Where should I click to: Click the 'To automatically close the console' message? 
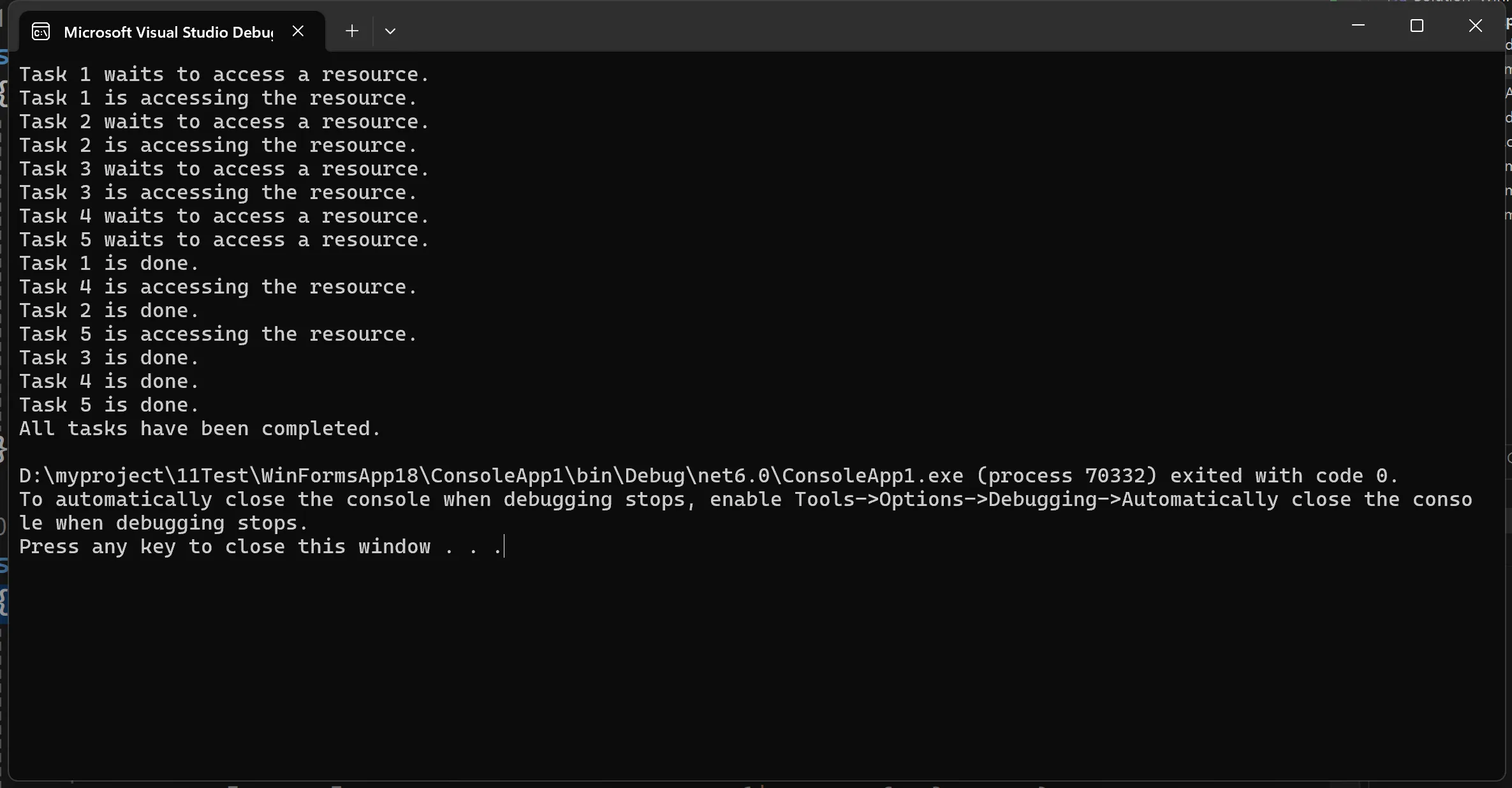click(x=745, y=511)
